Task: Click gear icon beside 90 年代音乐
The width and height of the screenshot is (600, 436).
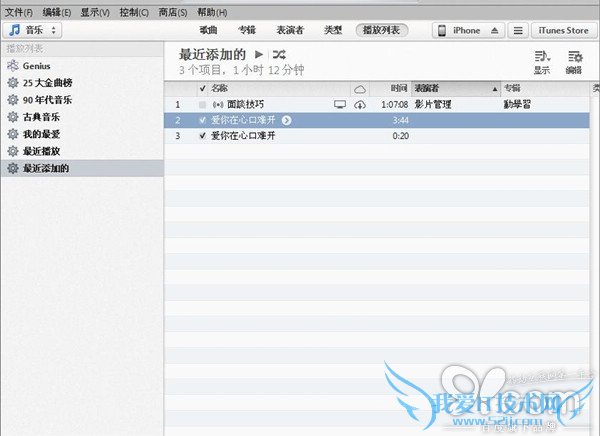Action: pyautogui.click(x=13, y=100)
